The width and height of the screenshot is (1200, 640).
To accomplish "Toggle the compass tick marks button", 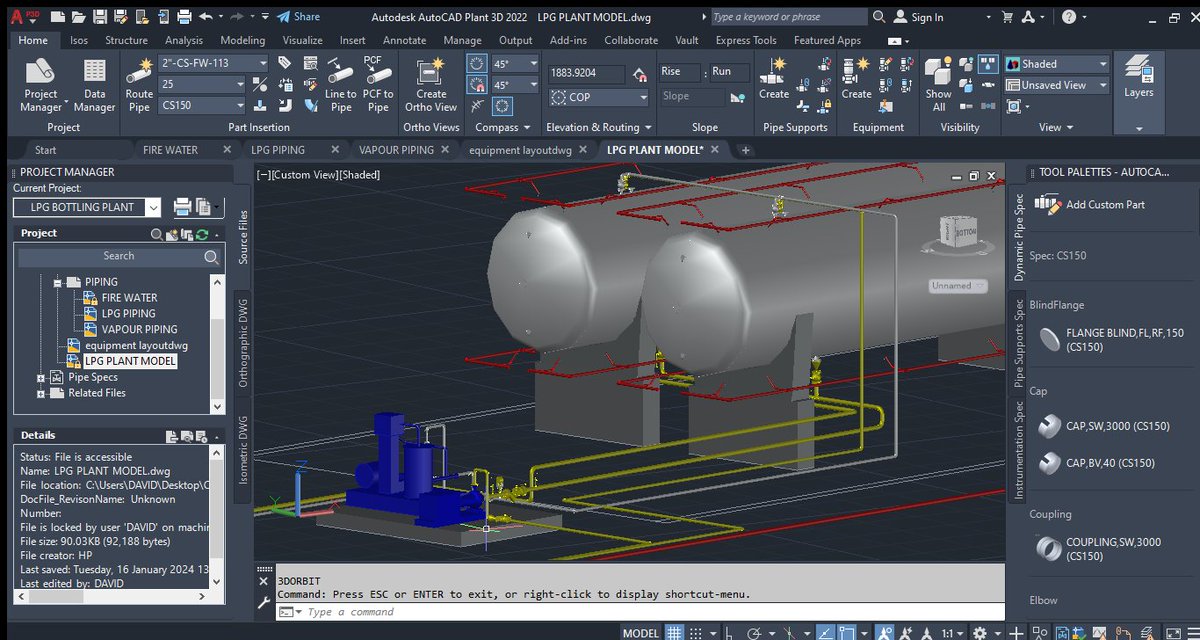I will [x=503, y=105].
